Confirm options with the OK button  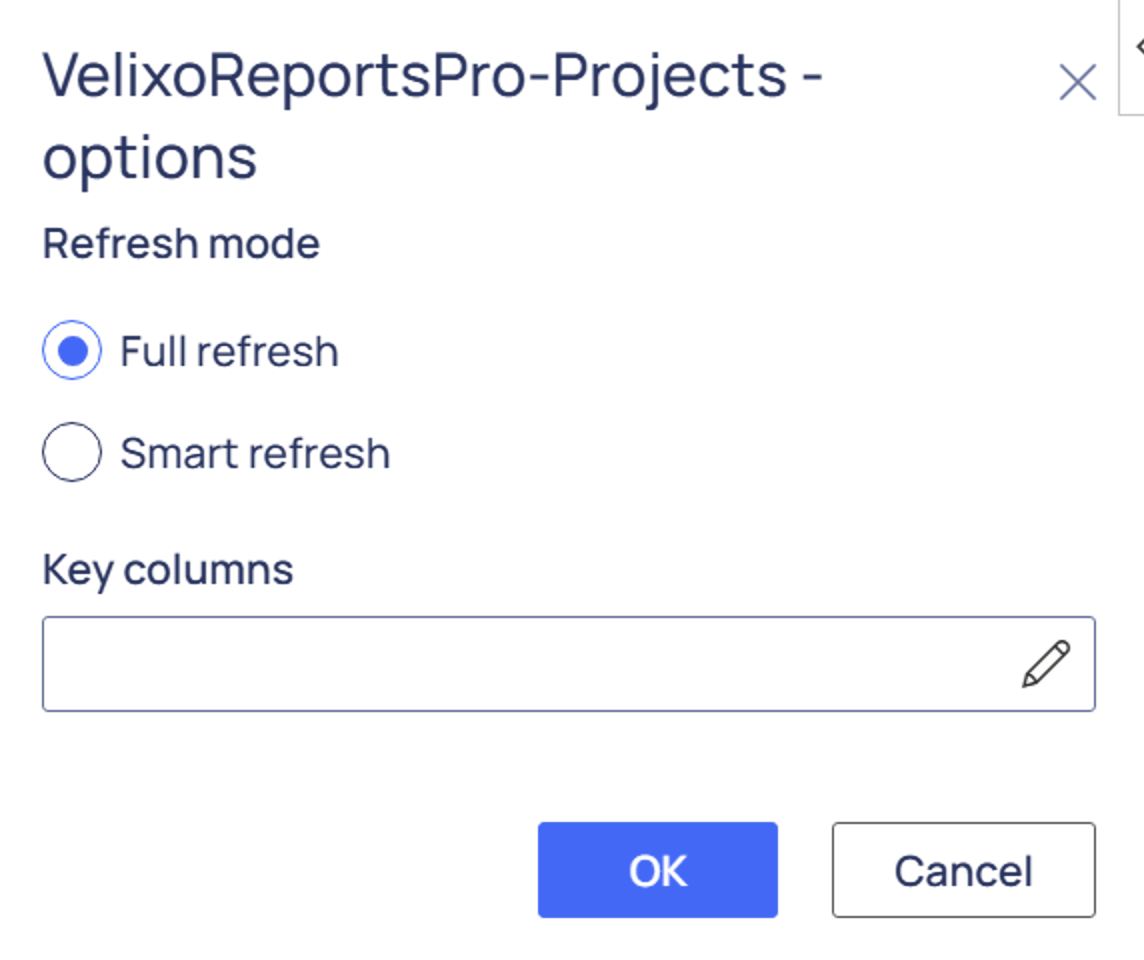click(x=657, y=870)
